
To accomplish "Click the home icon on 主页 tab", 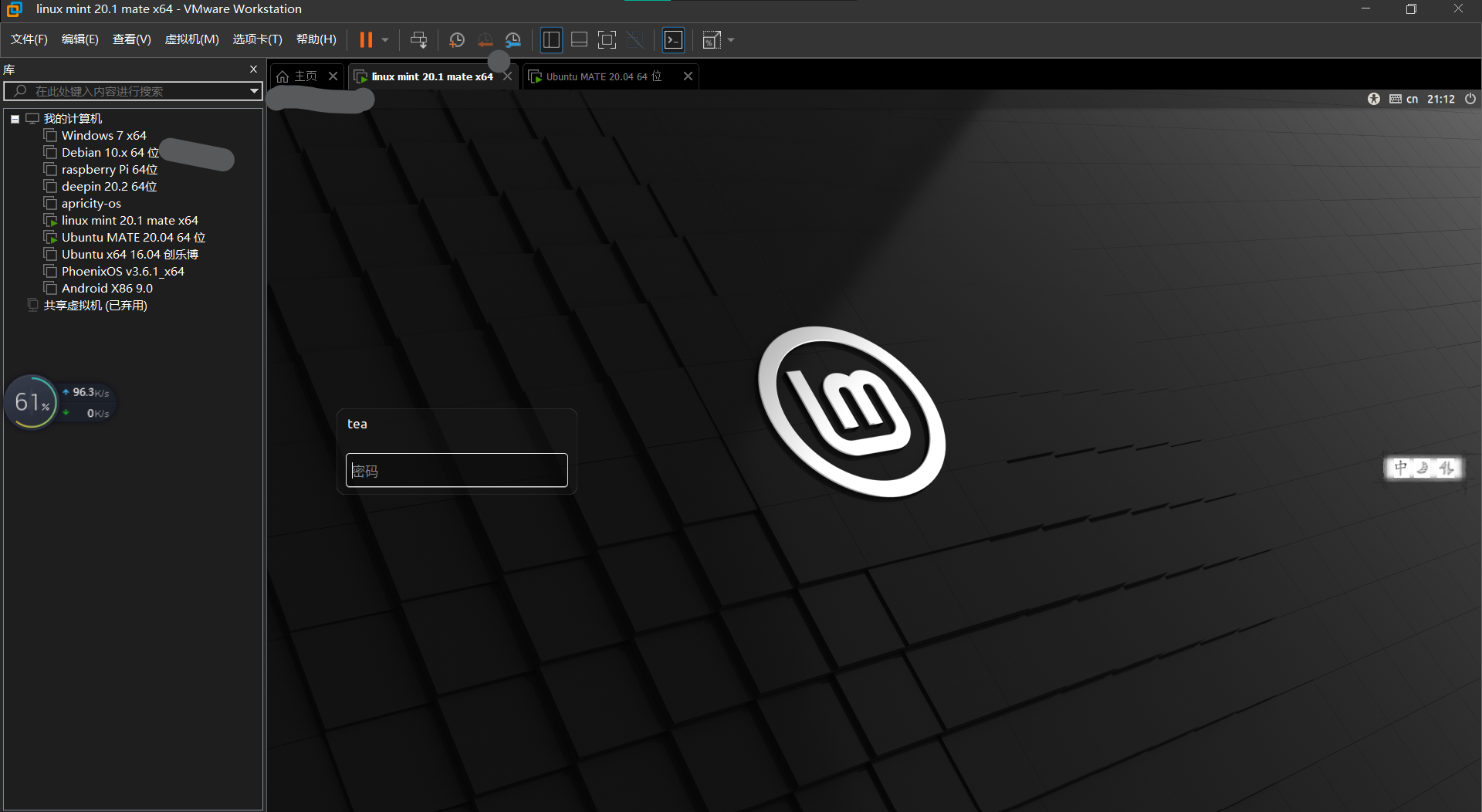I will [283, 76].
